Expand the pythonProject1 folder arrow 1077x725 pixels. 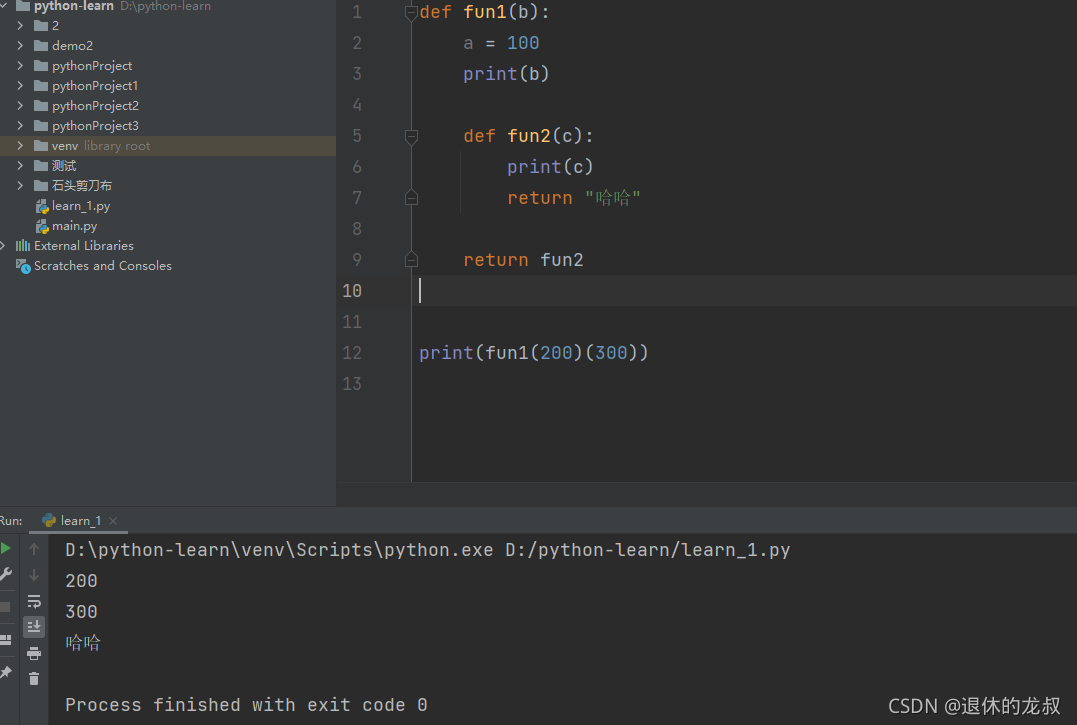click(x=20, y=85)
